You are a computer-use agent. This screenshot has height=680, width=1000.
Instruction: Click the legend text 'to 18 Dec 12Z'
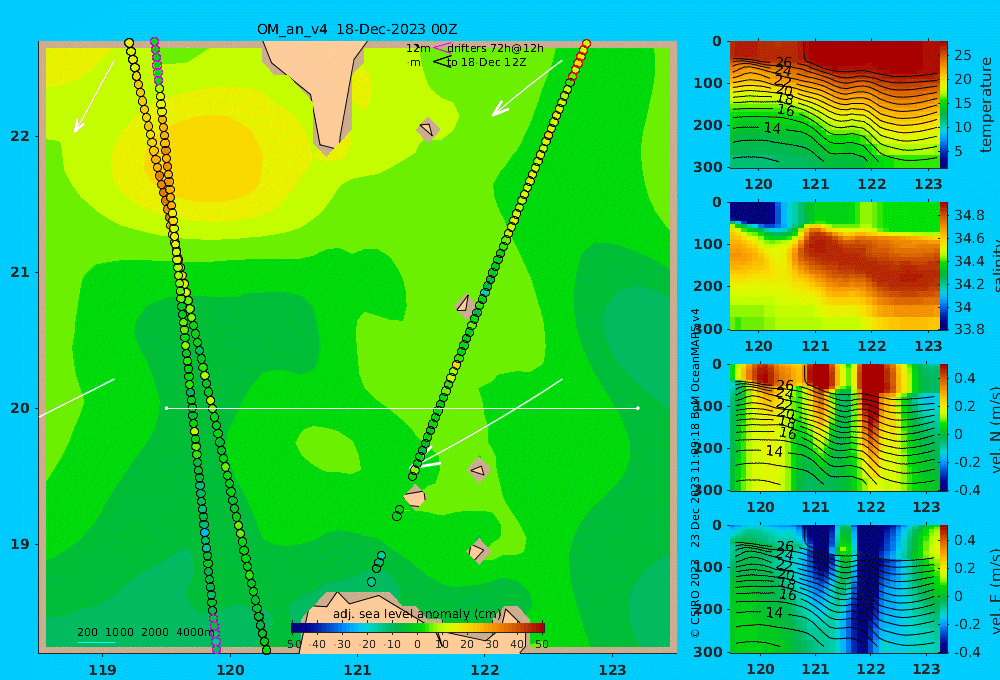tap(487, 62)
